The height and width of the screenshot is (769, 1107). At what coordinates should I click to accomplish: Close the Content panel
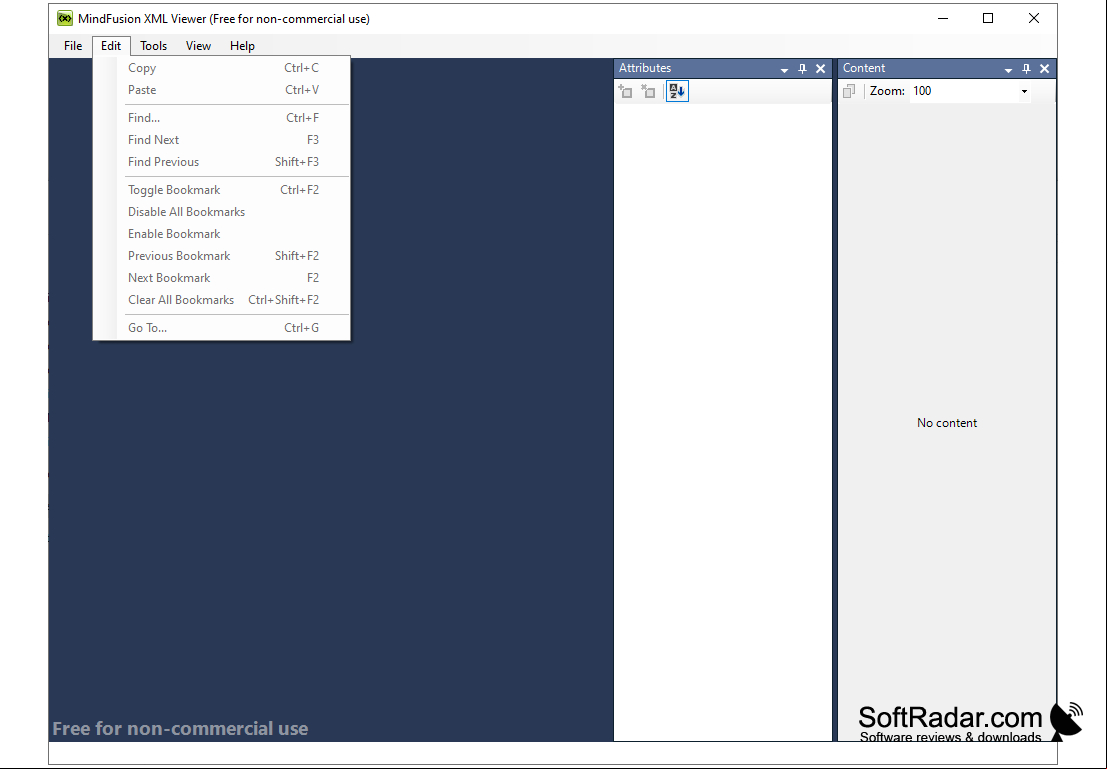click(x=1045, y=68)
